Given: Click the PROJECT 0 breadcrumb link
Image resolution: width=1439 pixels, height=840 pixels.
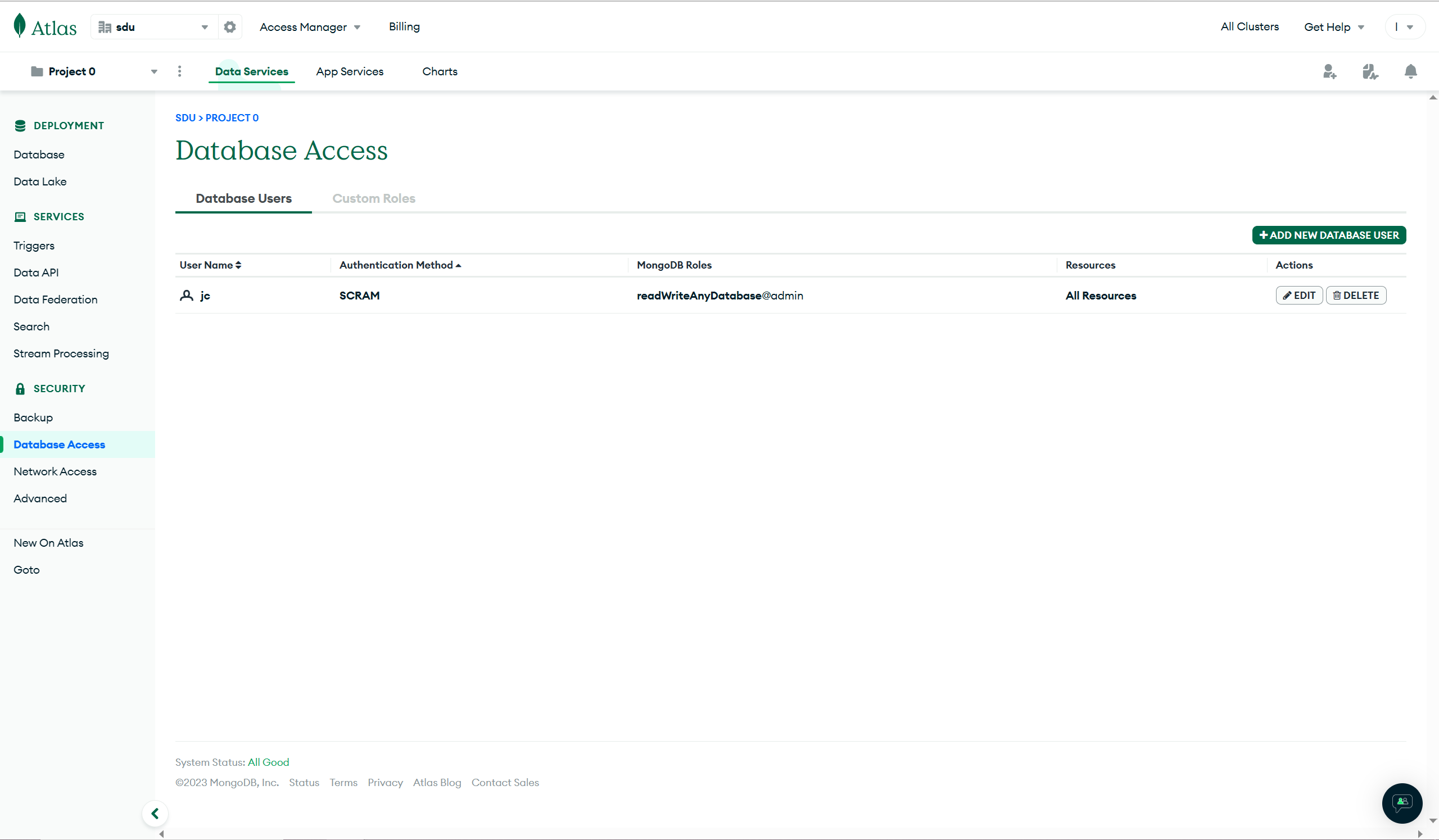Looking at the screenshot, I should pos(232,117).
